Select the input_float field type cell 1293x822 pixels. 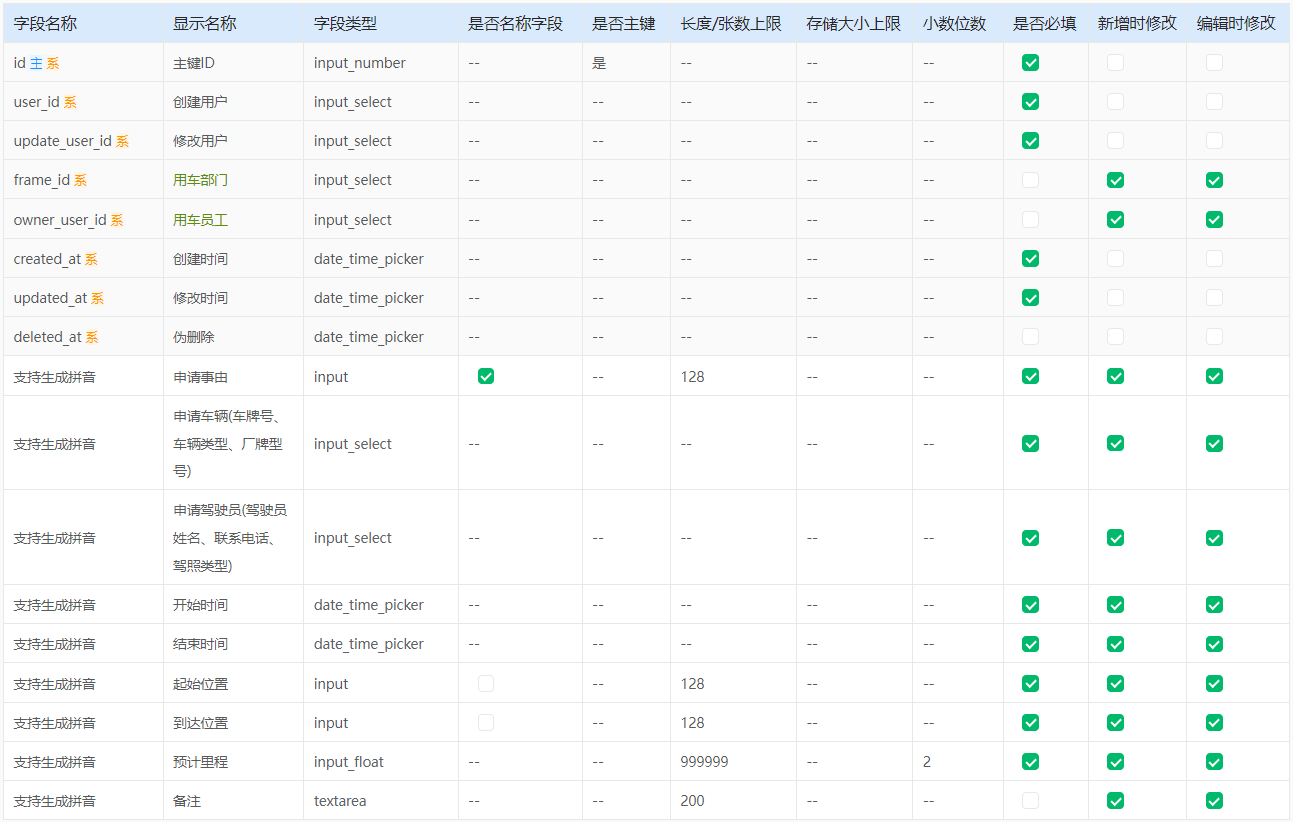pyautogui.click(x=348, y=762)
